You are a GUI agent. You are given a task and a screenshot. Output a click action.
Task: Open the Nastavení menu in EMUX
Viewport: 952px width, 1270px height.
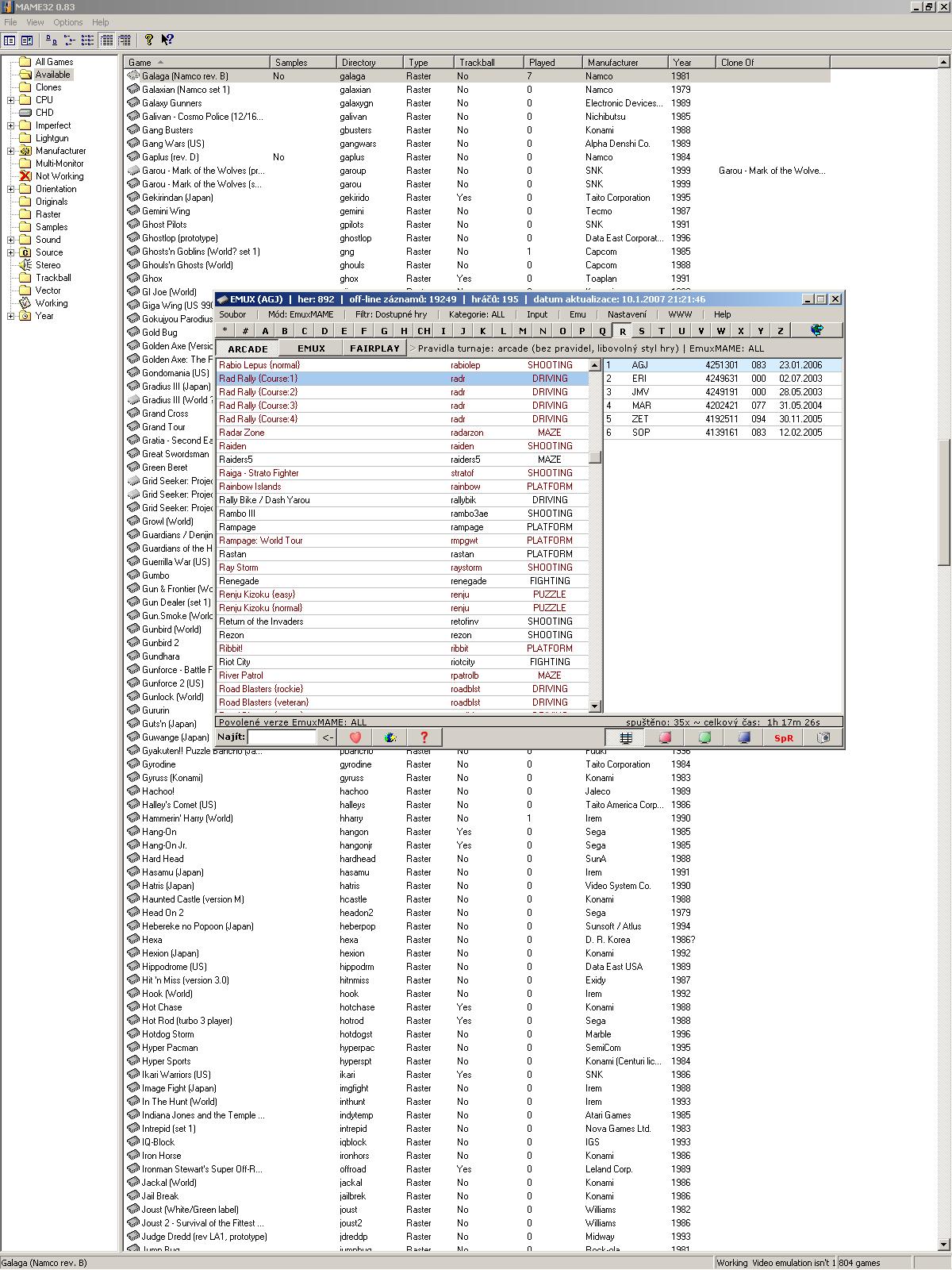point(627,314)
